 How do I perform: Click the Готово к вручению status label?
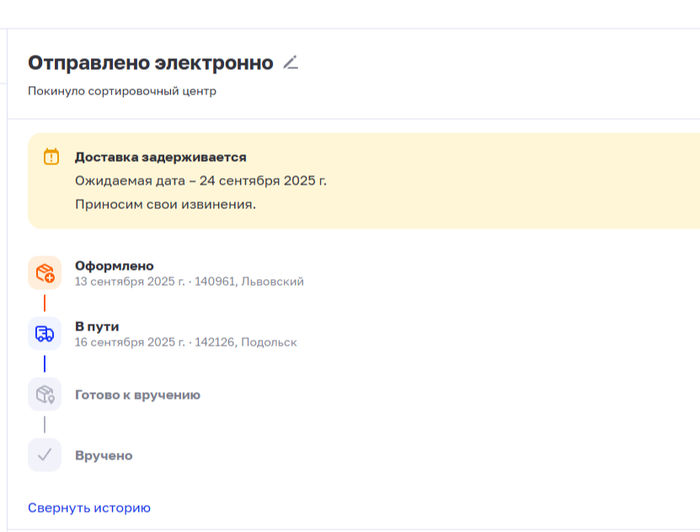click(138, 395)
